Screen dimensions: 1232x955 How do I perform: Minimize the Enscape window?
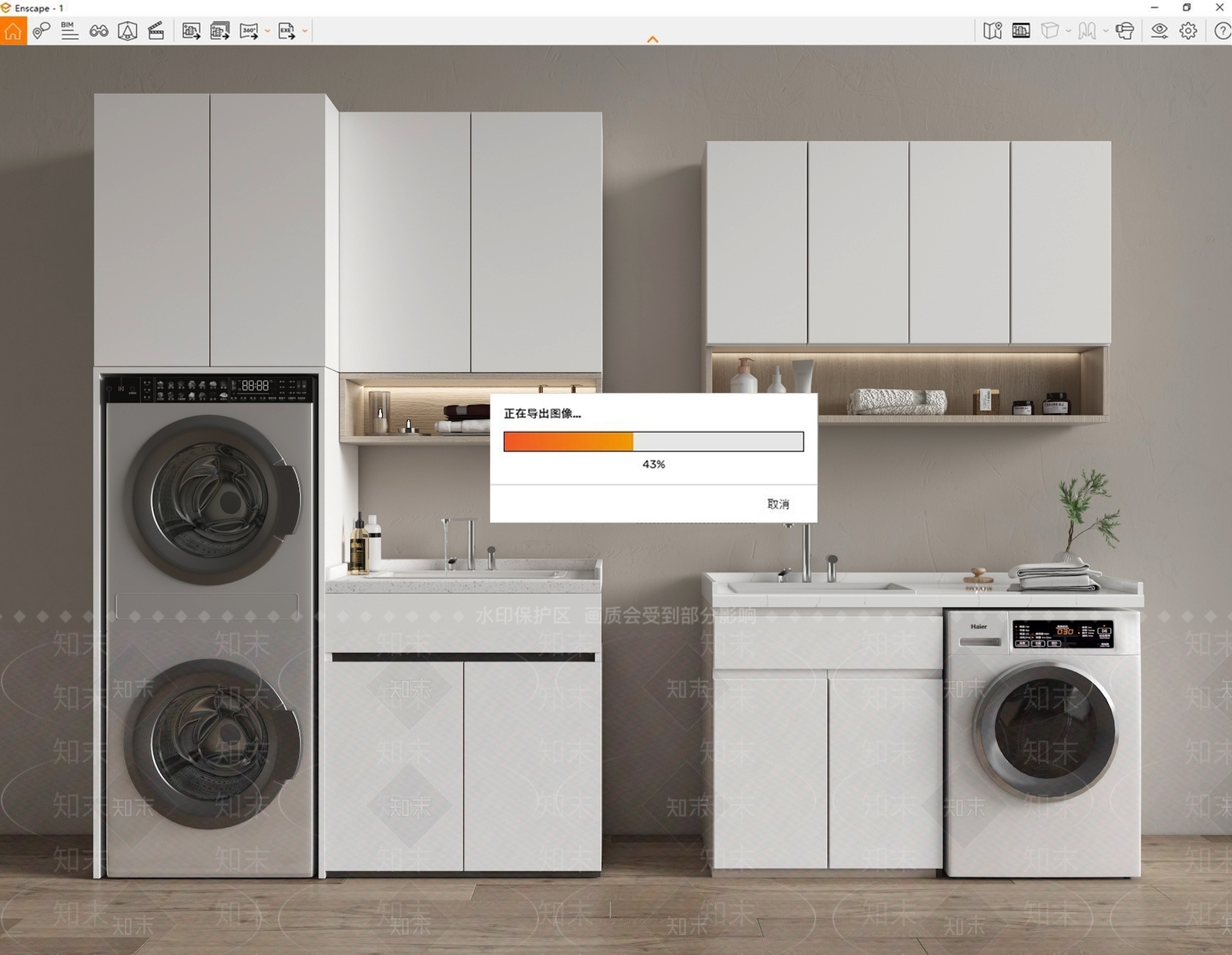[x=1153, y=8]
